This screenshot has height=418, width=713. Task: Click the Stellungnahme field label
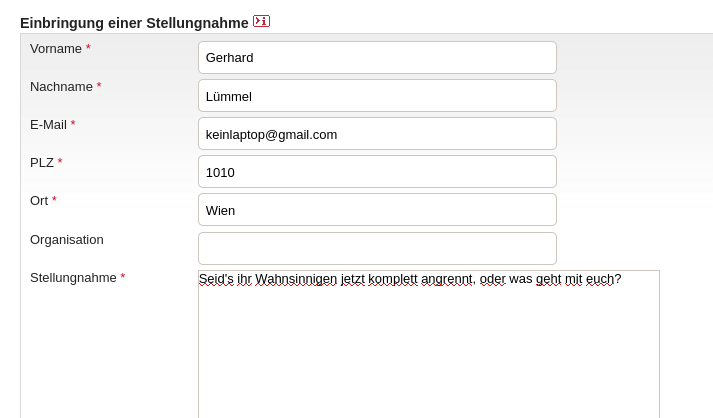73,278
